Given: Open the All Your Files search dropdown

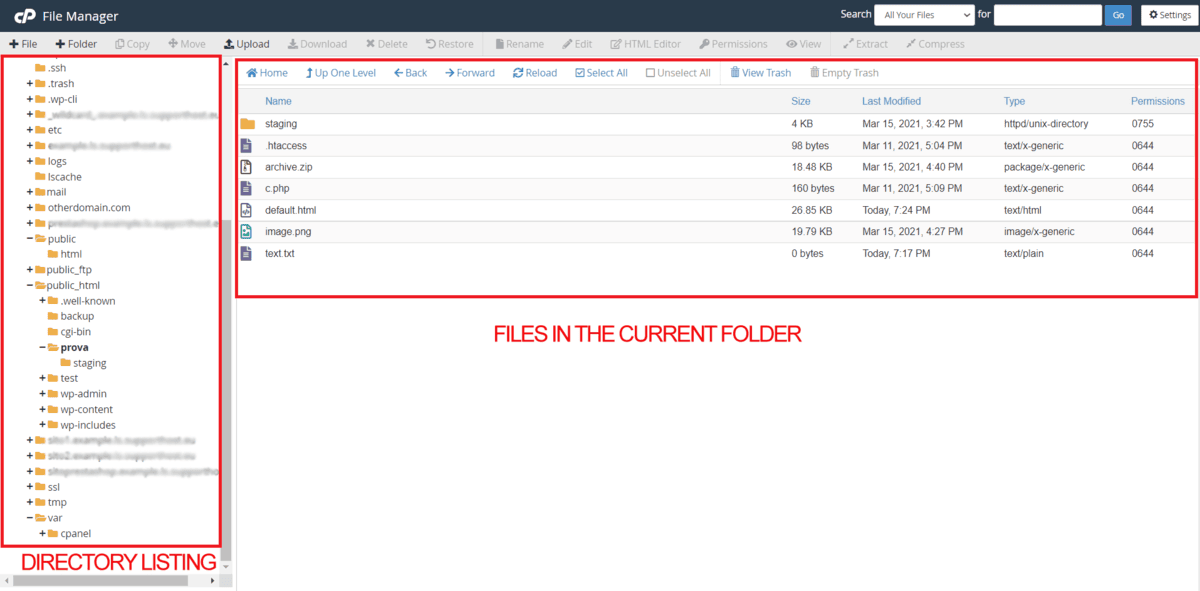Looking at the screenshot, I should (923, 15).
